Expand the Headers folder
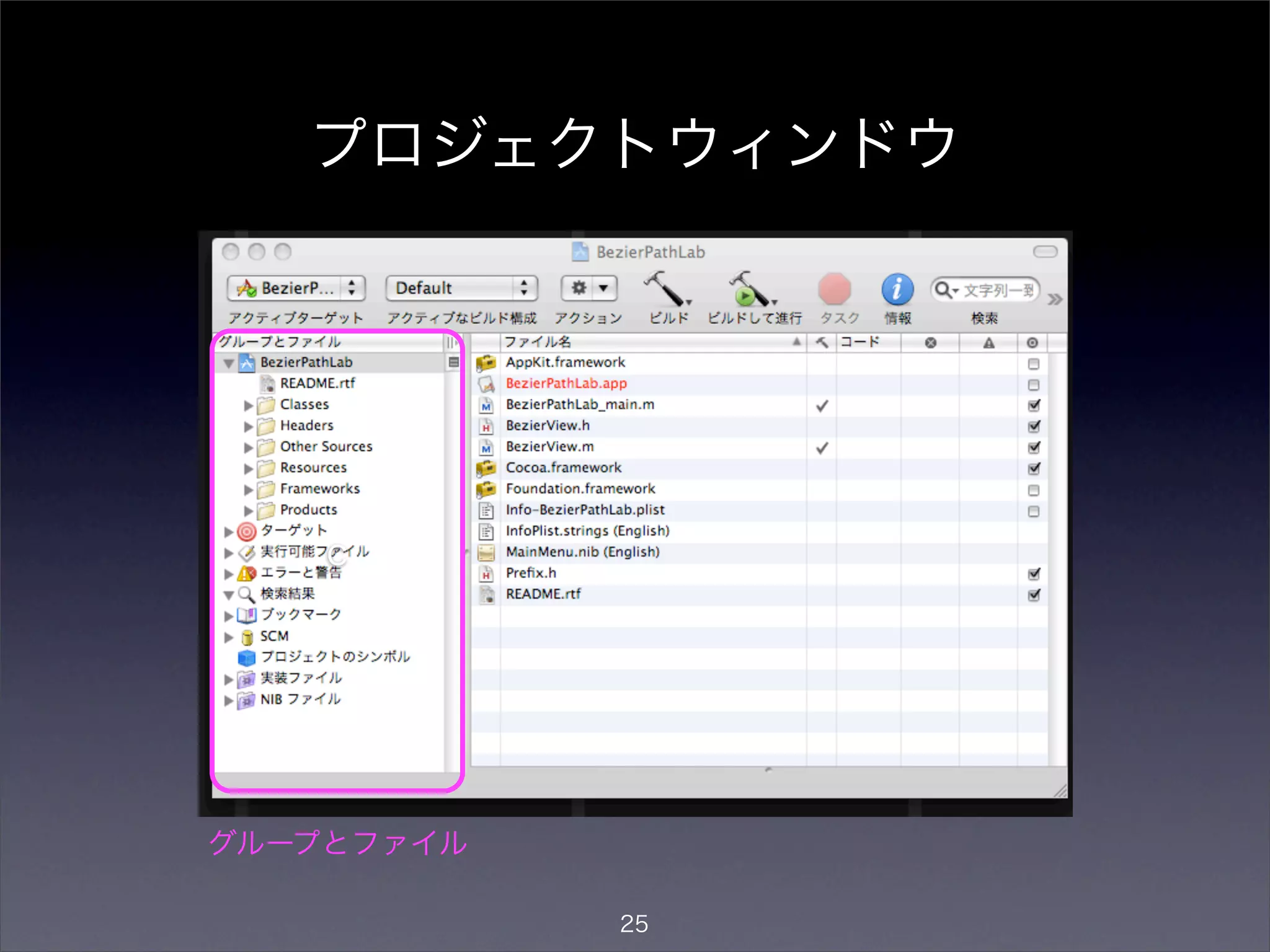The image size is (1270, 952). click(248, 426)
